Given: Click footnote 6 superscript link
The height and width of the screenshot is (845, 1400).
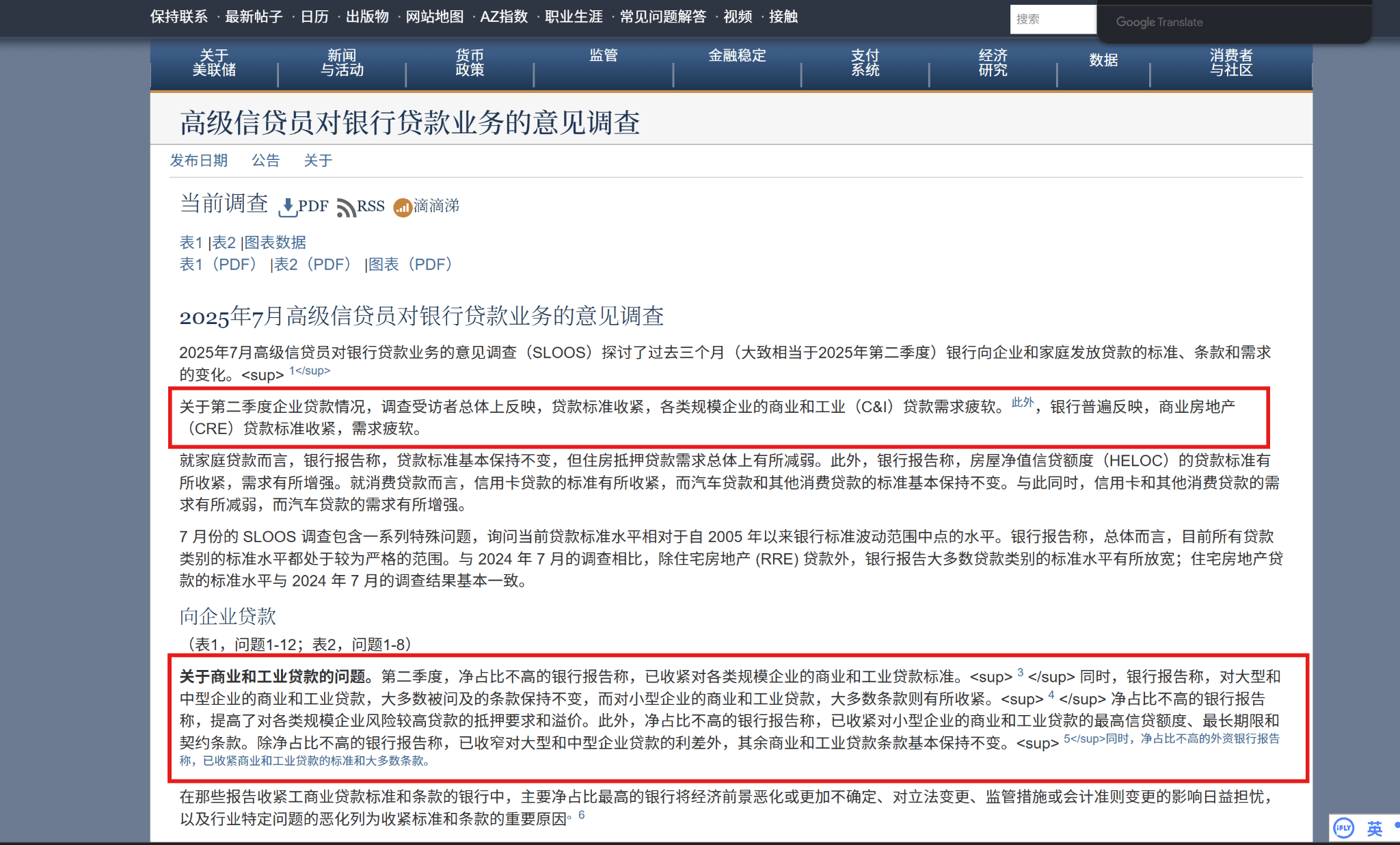Looking at the screenshot, I should pyautogui.click(x=582, y=814).
